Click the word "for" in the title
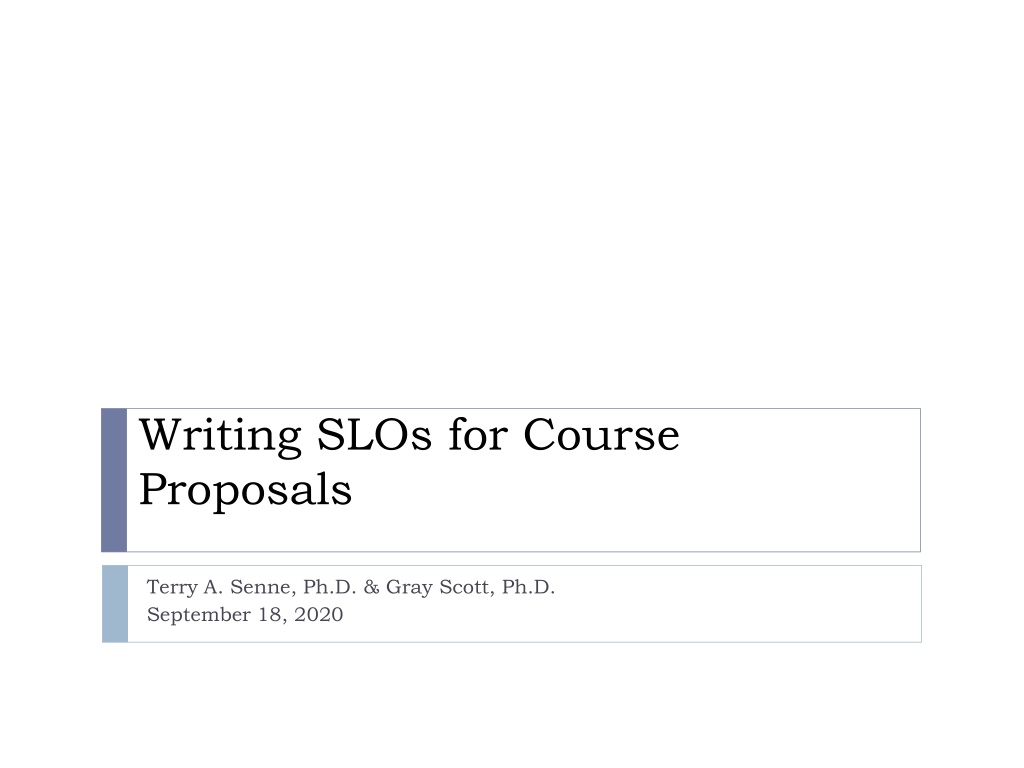Image resolution: width=1024 pixels, height=768 pixels. [477, 434]
